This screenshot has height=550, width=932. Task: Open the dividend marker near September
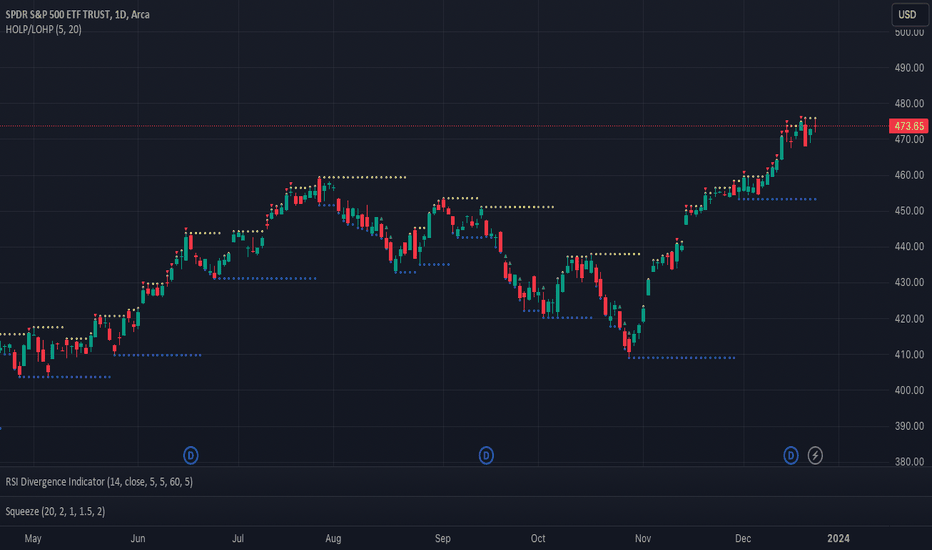pos(486,455)
